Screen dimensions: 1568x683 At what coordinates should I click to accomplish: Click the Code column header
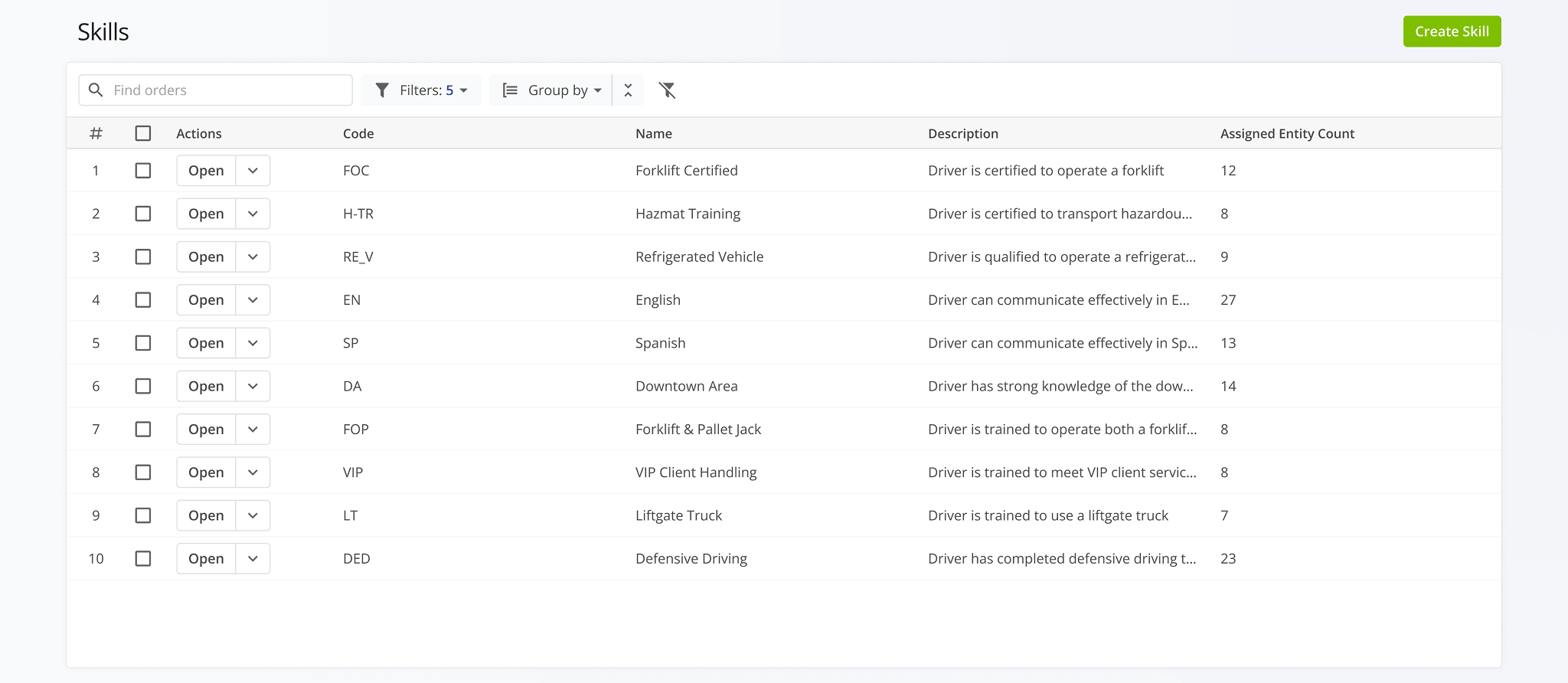[358, 133]
